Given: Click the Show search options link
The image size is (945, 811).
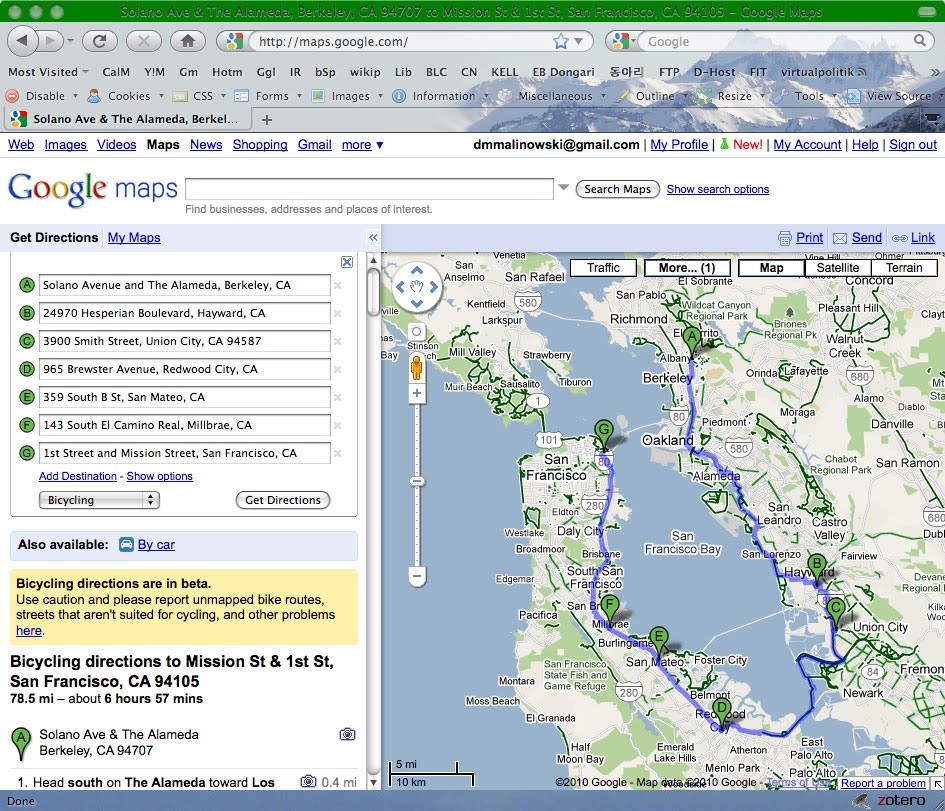Looking at the screenshot, I should coord(718,189).
